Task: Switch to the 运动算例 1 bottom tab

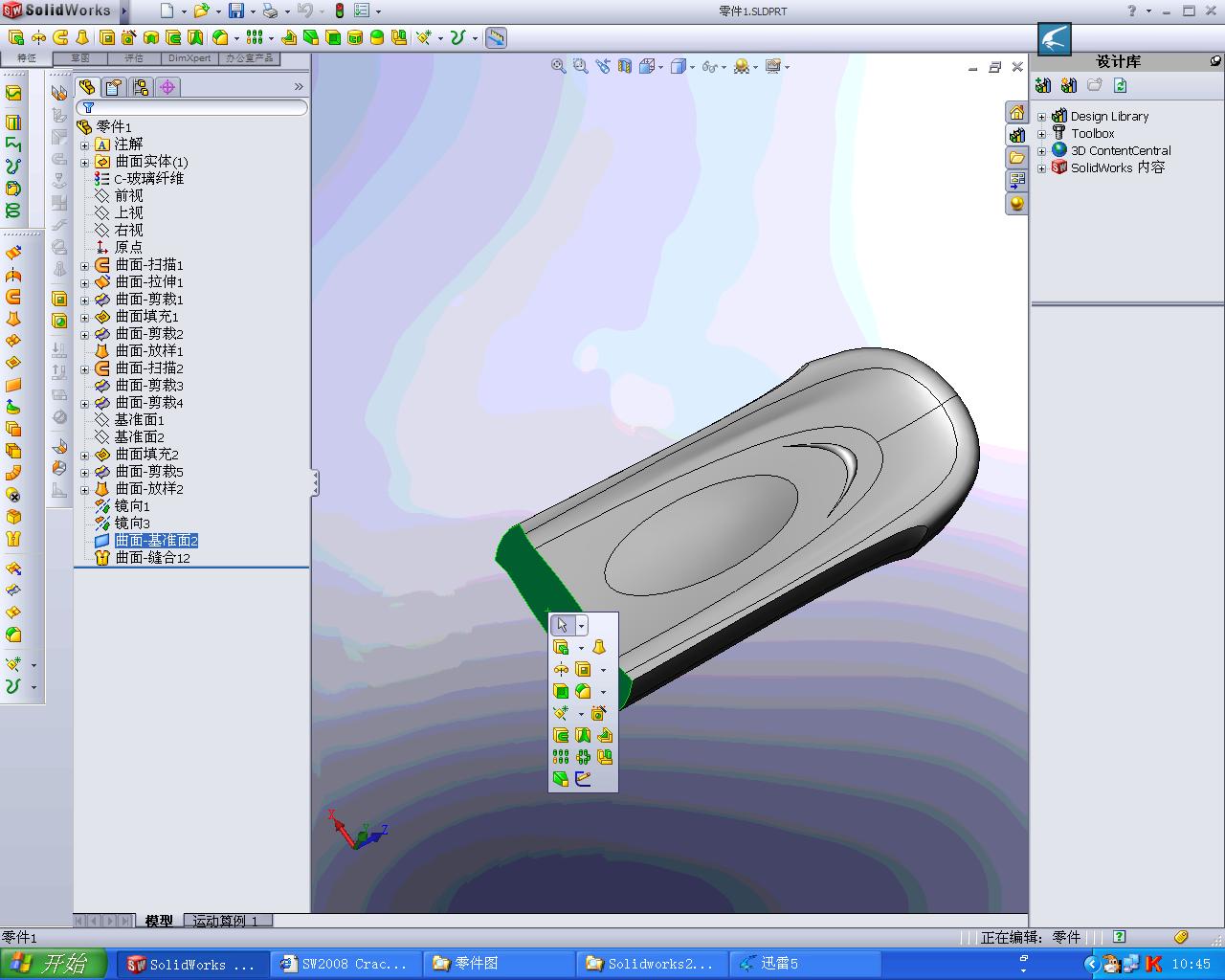Action: [x=226, y=921]
